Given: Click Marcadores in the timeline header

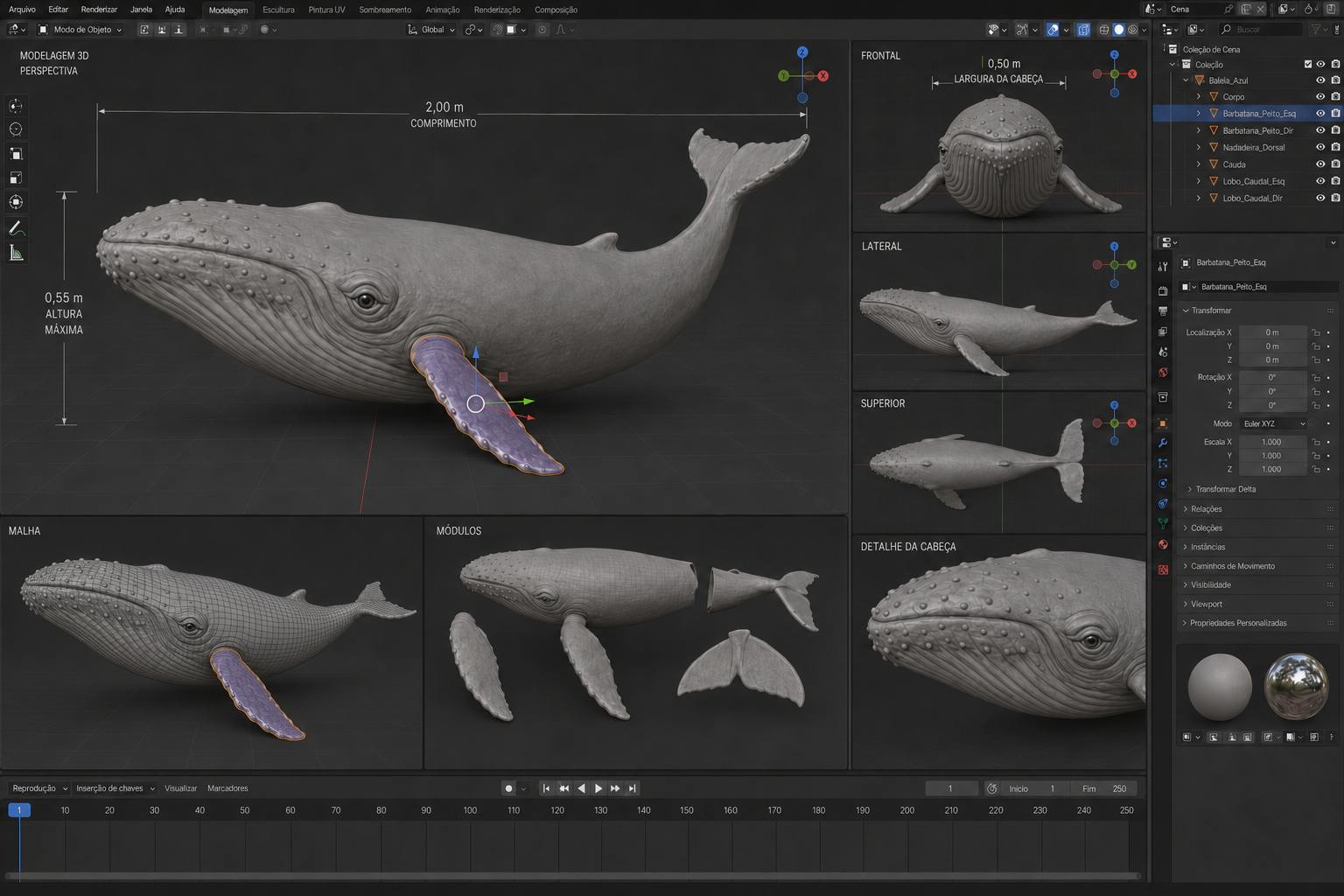Looking at the screenshot, I should (x=227, y=788).
